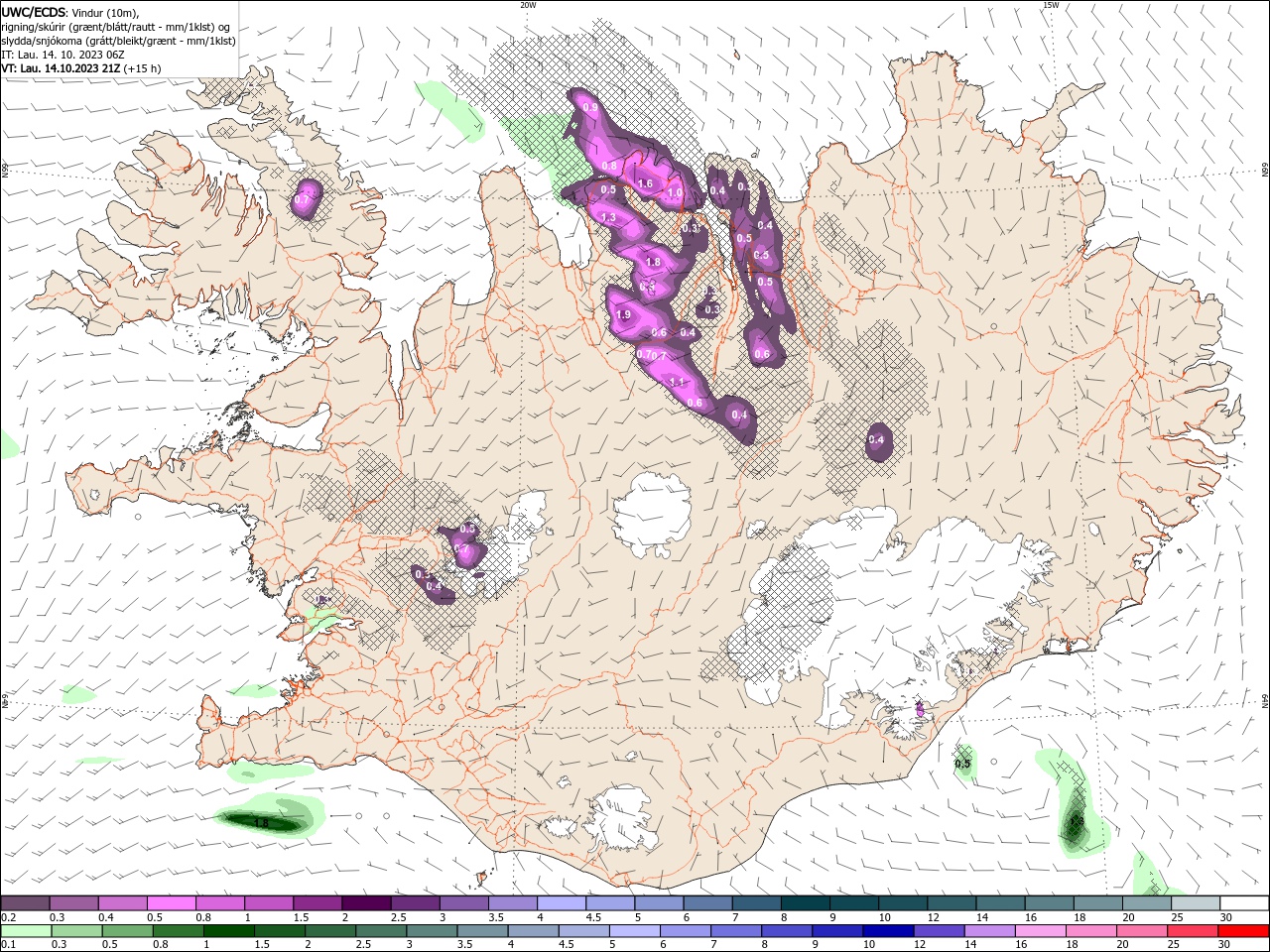Click the 1.0 snowfall value on the map
1270x952 pixels.
(676, 193)
